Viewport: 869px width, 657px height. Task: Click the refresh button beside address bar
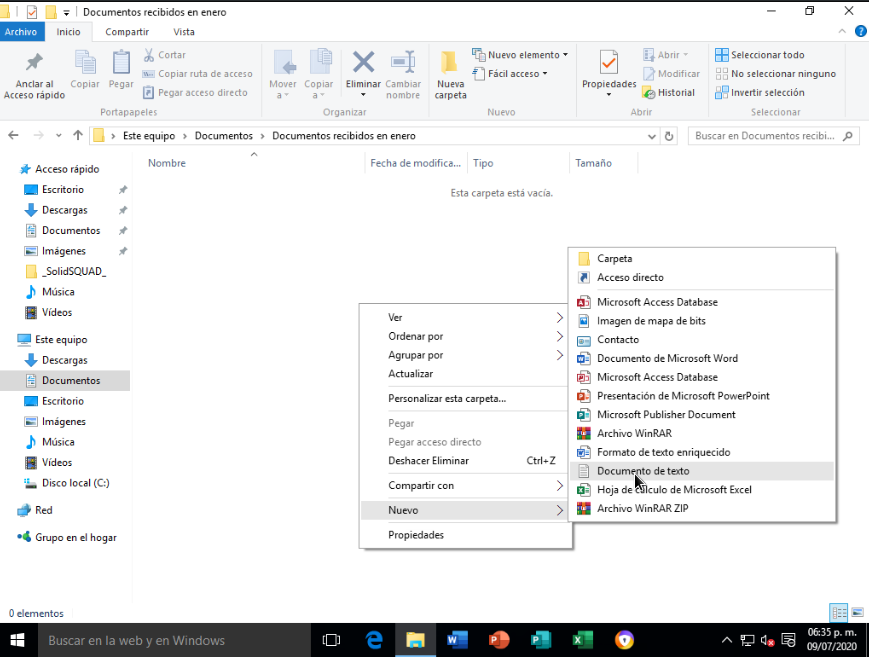(x=669, y=136)
